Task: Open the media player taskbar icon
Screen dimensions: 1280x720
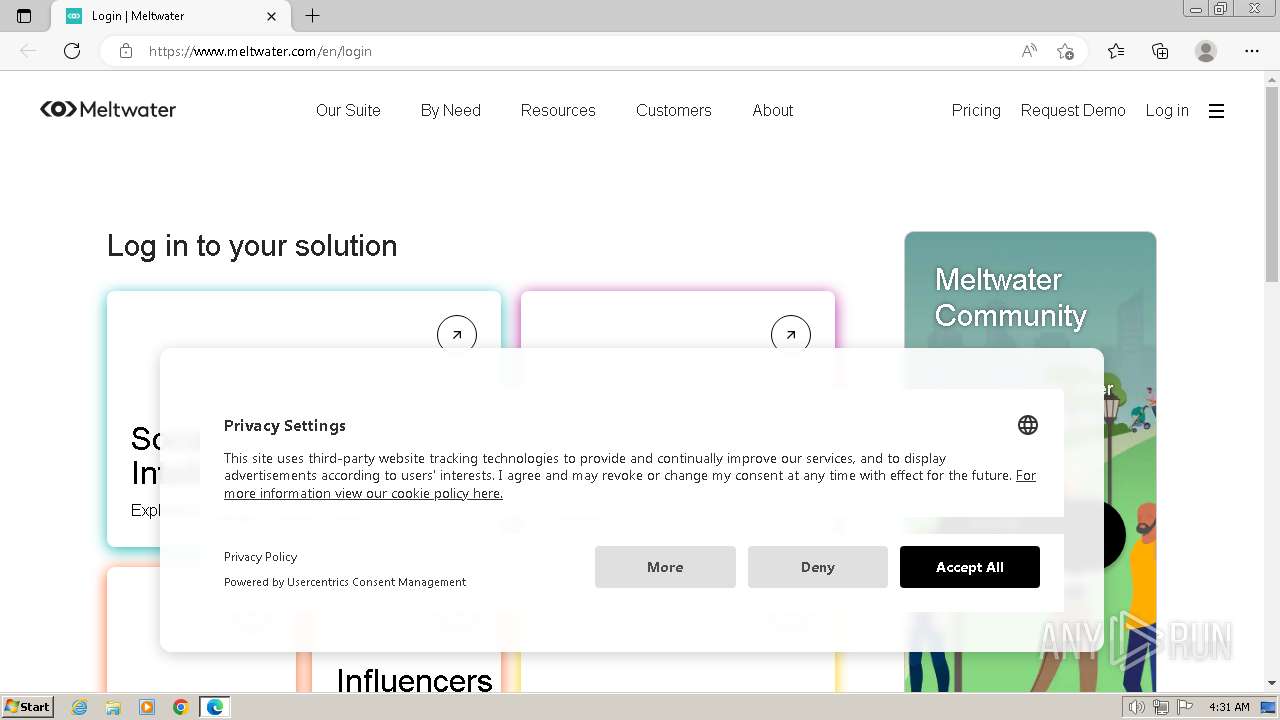Action: coord(147,707)
